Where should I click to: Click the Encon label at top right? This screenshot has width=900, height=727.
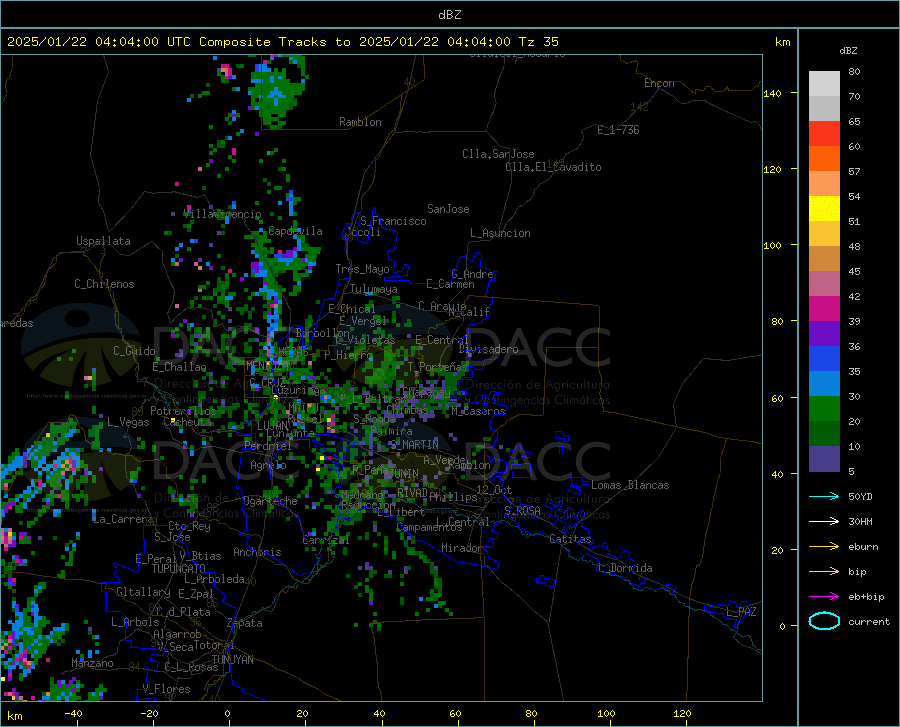[x=659, y=83]
